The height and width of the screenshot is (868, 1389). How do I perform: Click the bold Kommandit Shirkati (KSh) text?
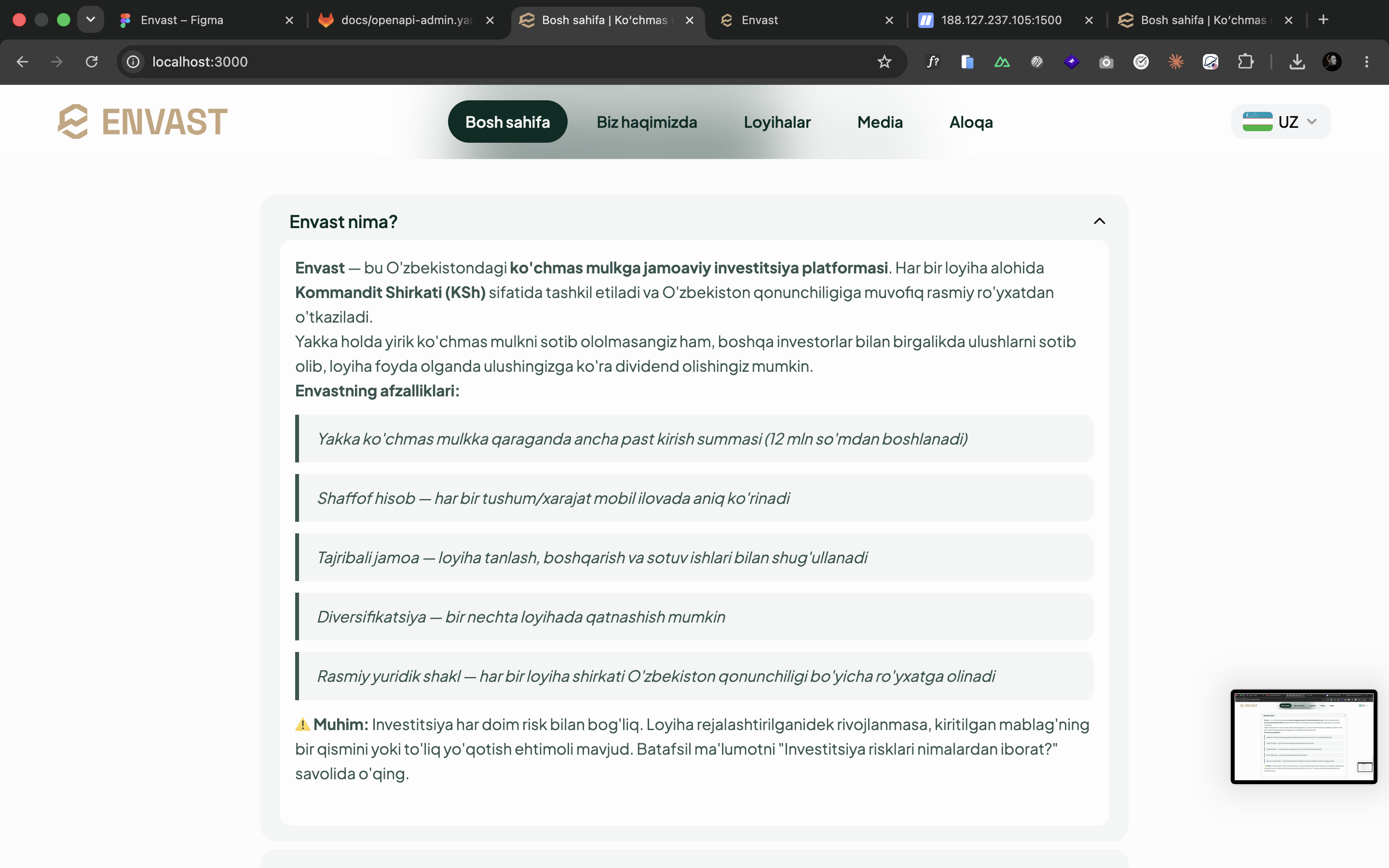click(390, 292)
